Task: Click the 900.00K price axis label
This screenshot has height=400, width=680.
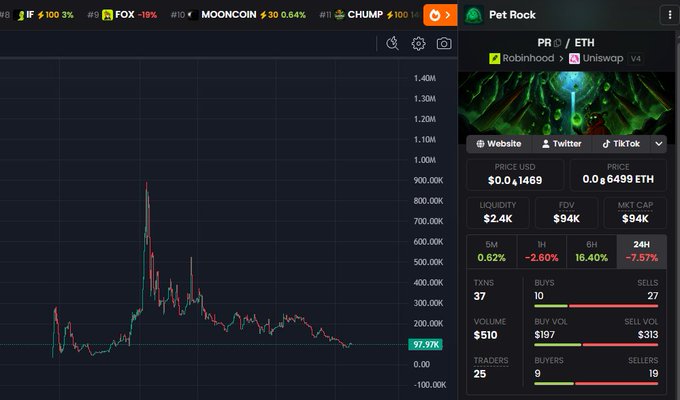Action: point(428,180)
